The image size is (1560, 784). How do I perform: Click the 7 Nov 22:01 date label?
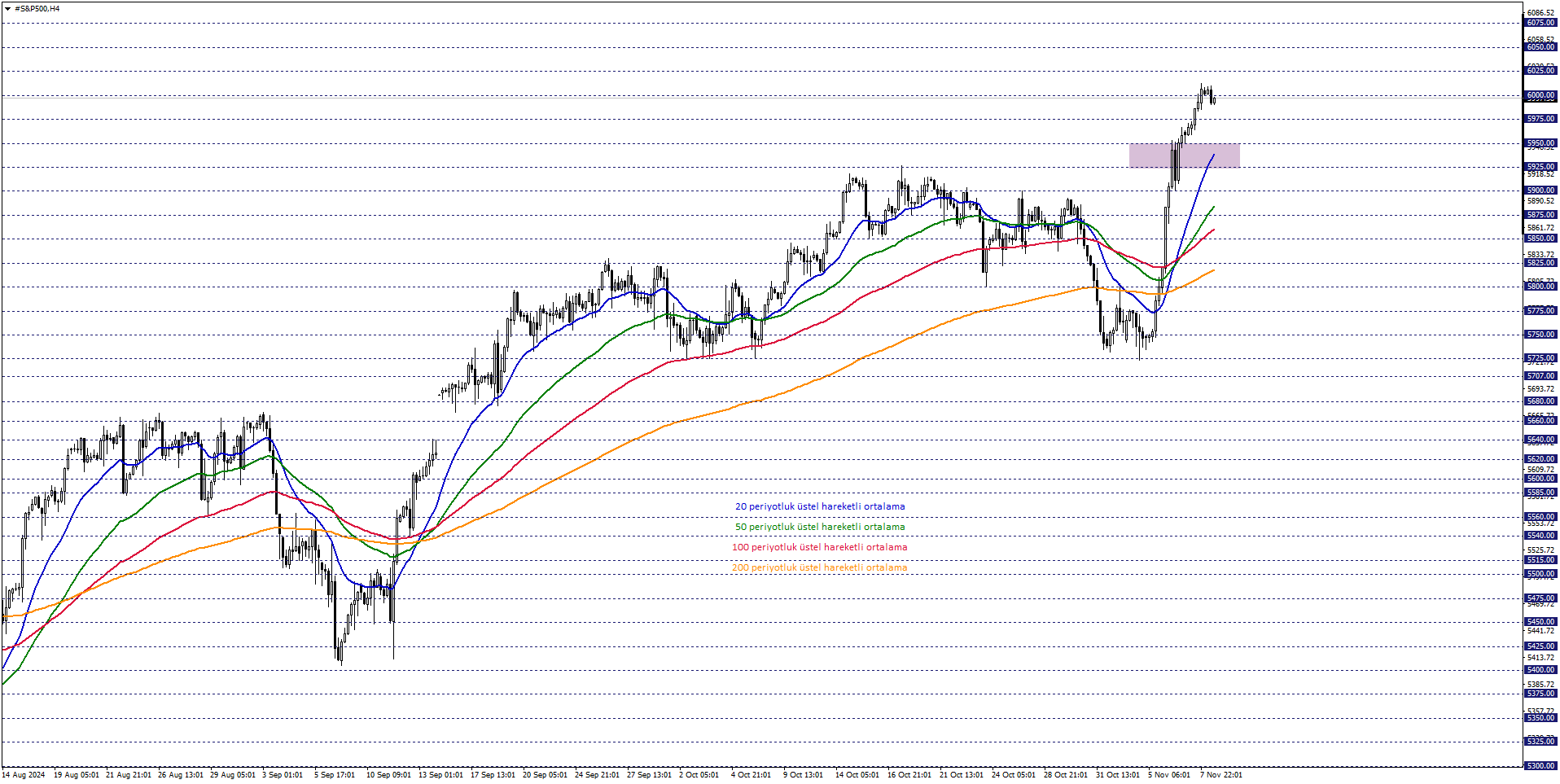(1222, 775)
